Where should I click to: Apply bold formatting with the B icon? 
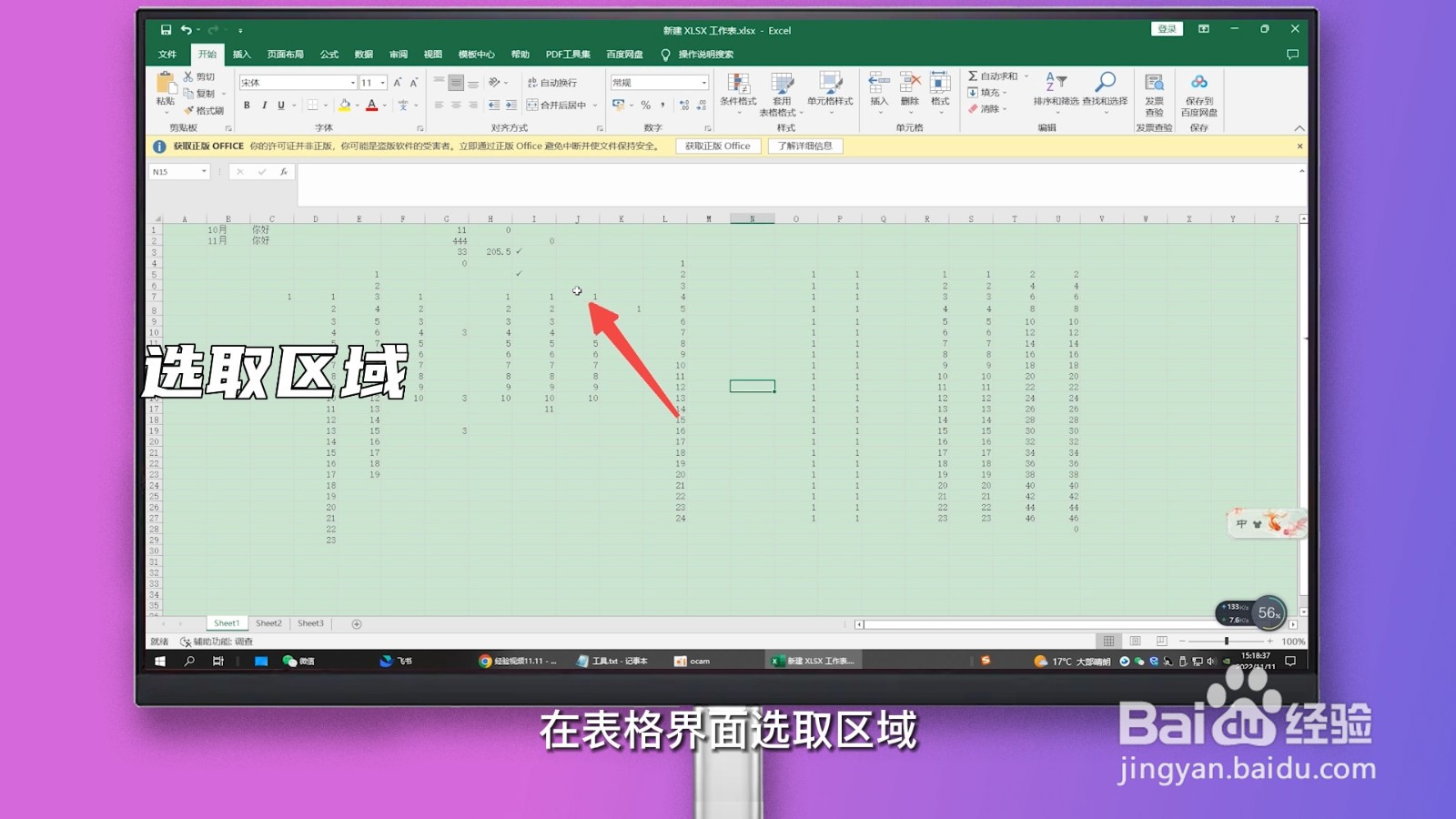(246, 105)
